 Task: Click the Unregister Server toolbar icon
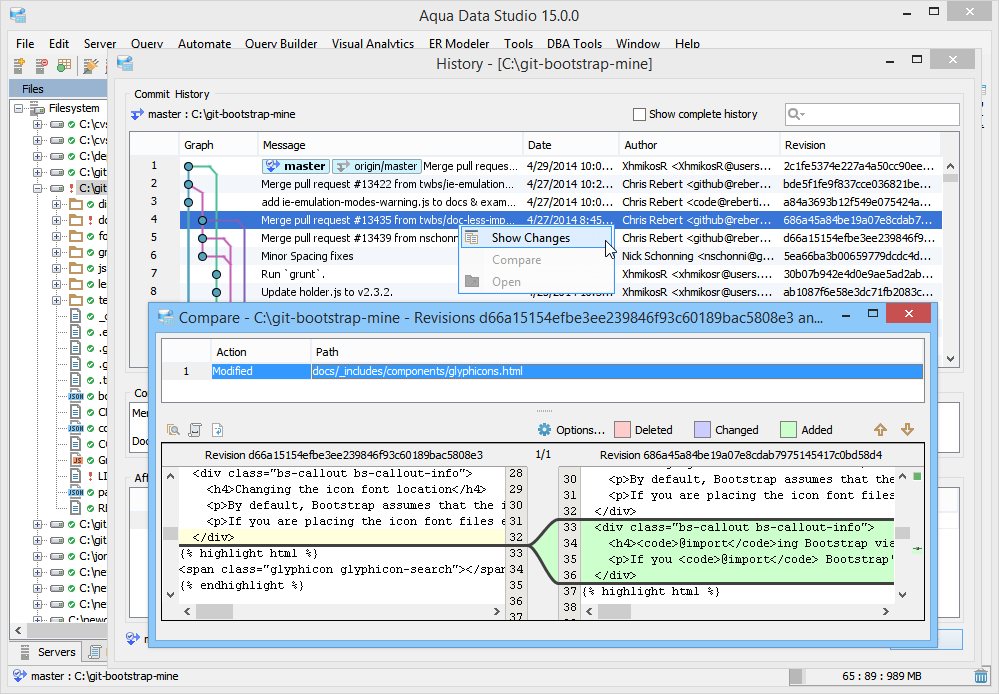coord(41,65)
